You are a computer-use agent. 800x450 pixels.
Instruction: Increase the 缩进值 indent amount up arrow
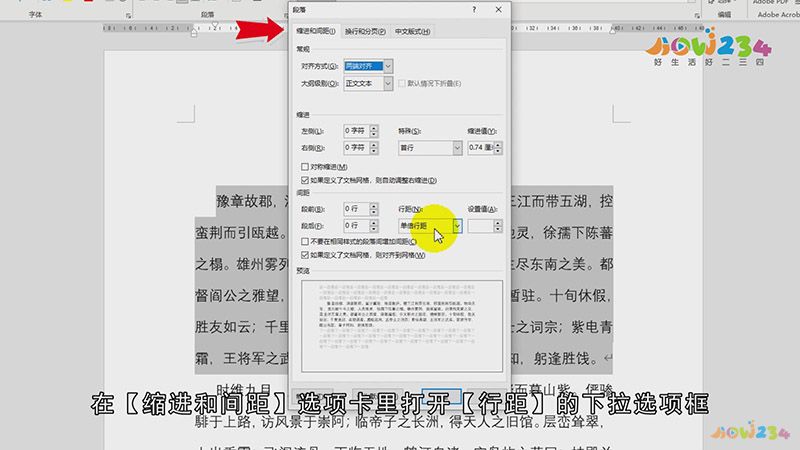tap(498, 144)
